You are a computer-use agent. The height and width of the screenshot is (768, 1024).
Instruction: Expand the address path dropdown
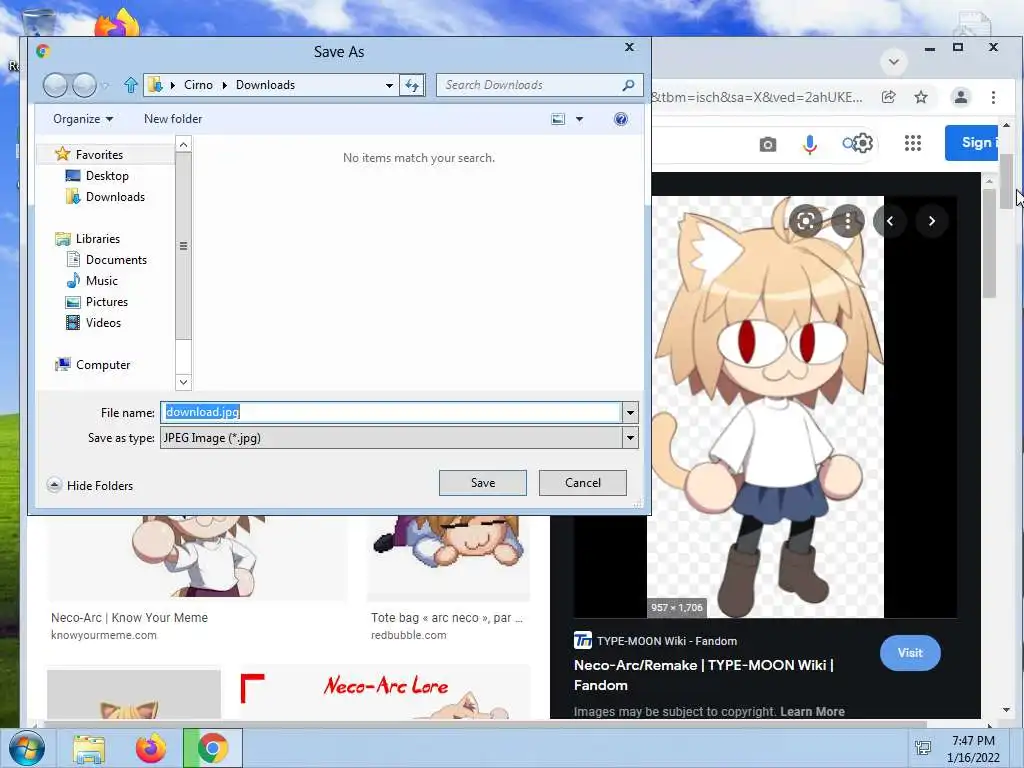[x=389, y=85]
